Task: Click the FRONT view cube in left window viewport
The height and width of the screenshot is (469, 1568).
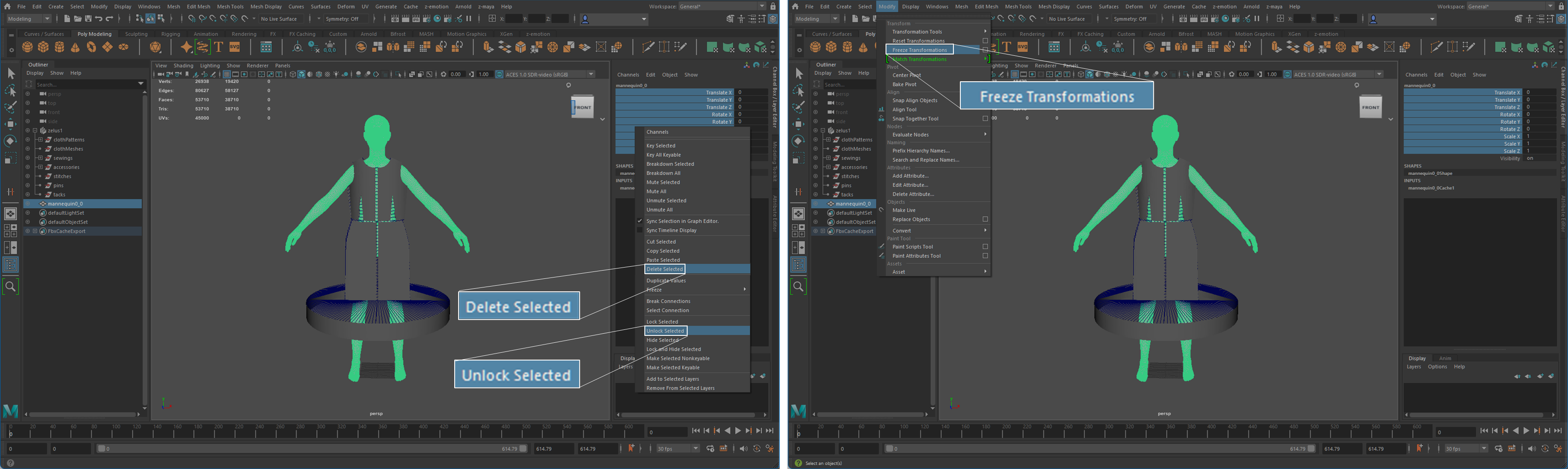Action: (x=583, y=107)
